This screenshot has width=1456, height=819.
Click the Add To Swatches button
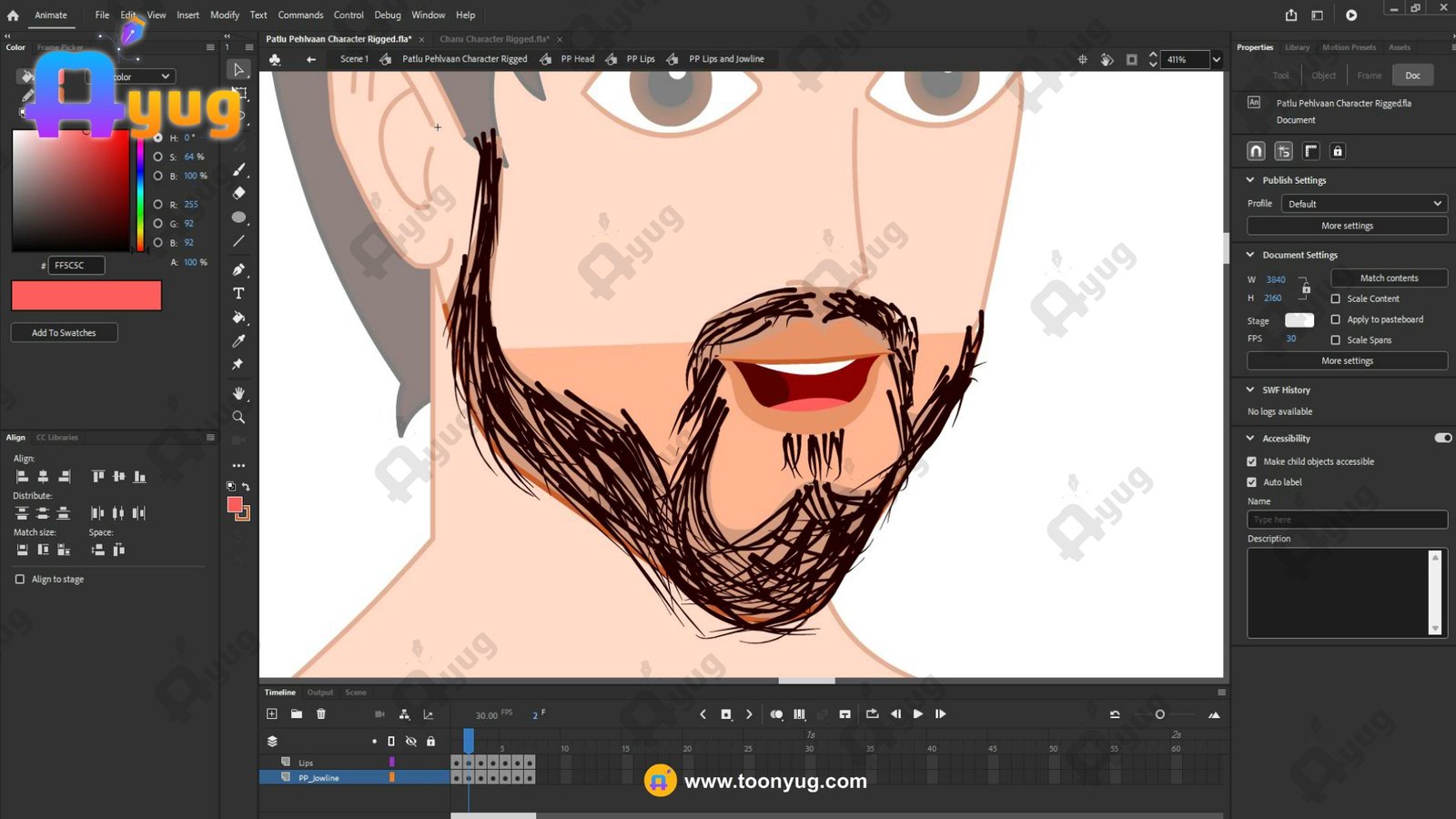[64, 333]
